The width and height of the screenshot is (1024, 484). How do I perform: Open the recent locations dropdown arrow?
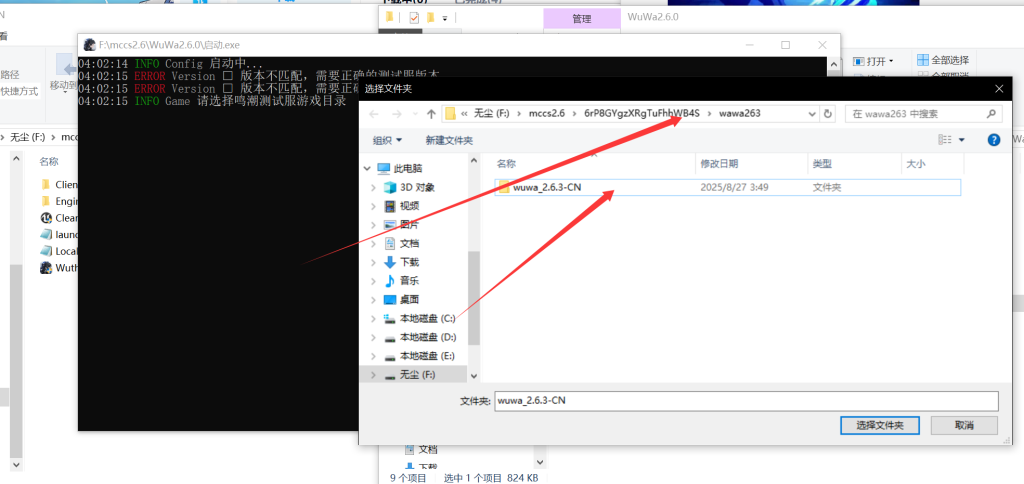coord(413,114)
